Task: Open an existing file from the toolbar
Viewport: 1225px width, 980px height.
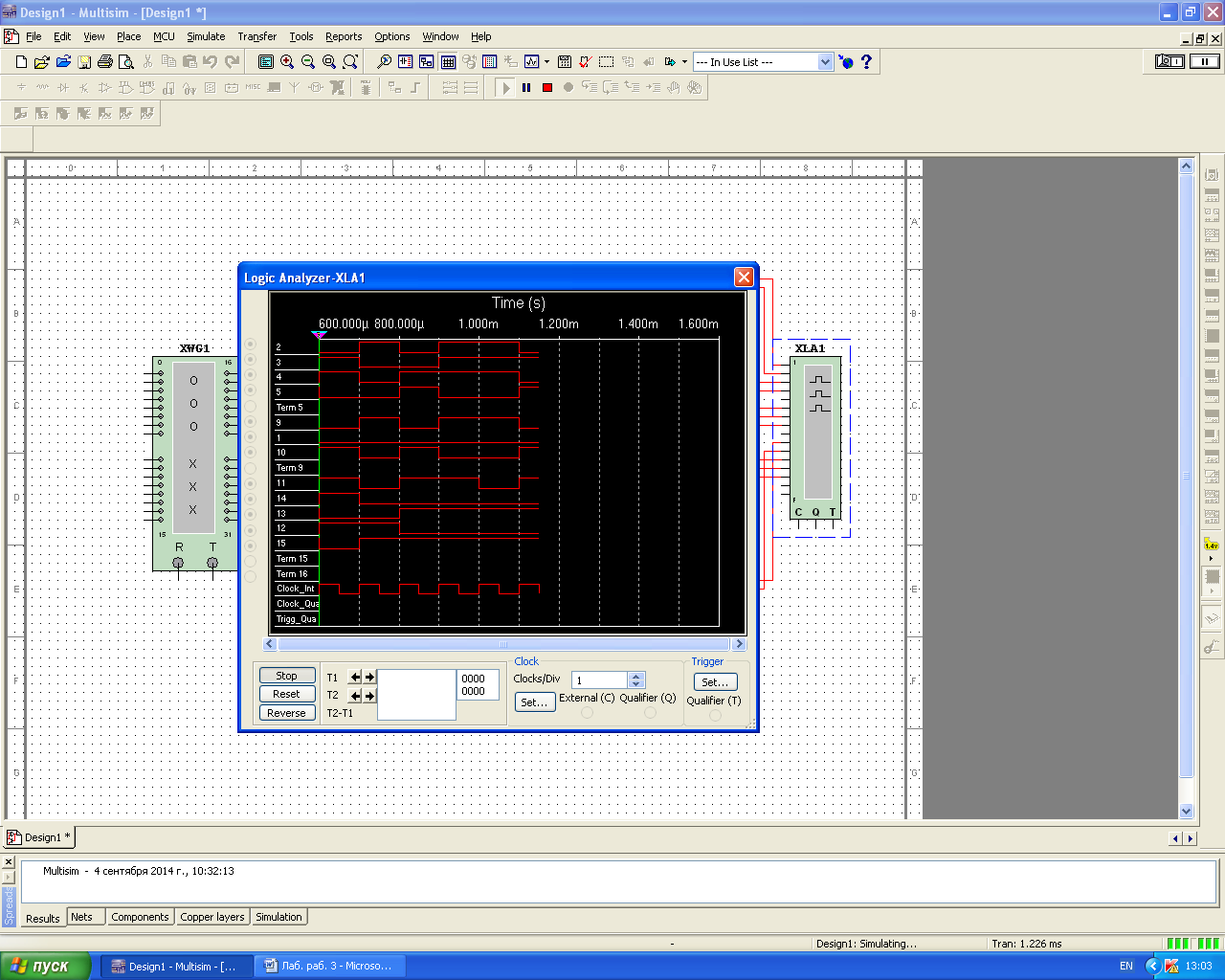Action: (42, 61)
